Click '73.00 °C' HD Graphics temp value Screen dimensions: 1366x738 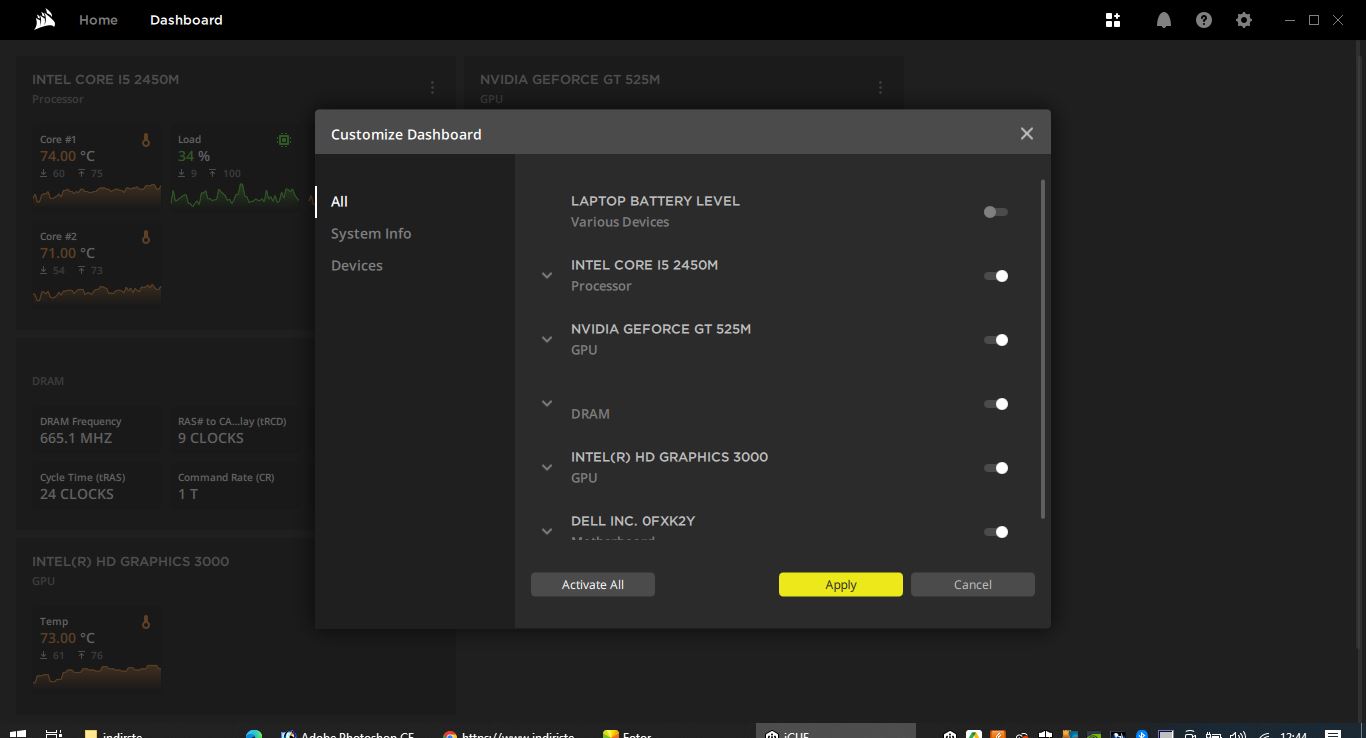pyautogui.click(x=67, y=638)
